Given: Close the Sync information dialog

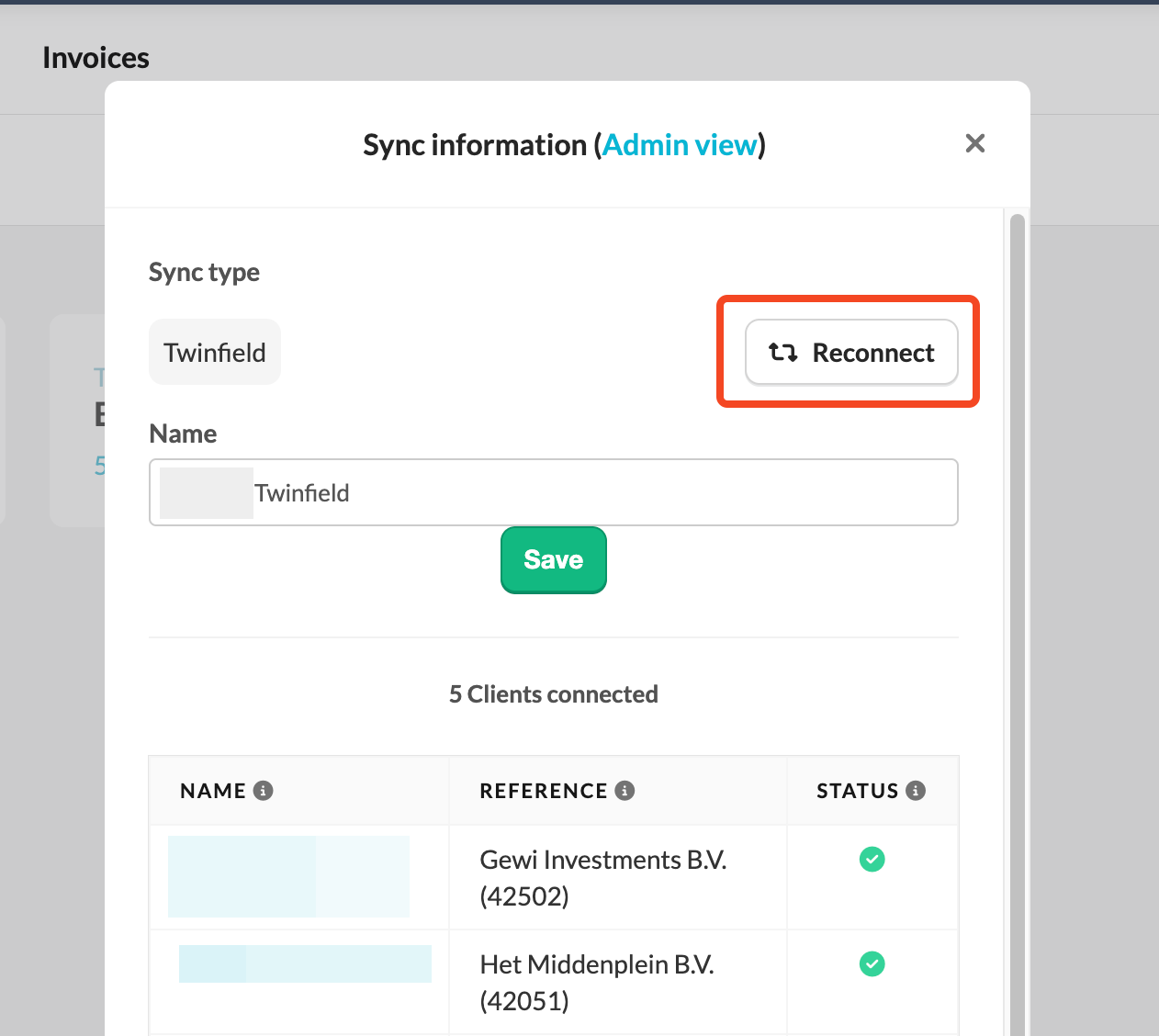Looking at the screenshot, I should [x=975, y=143].
